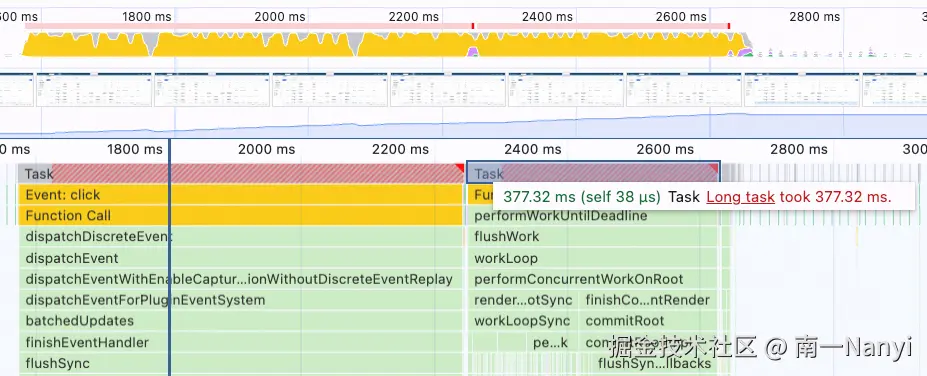This screenshot has height=376, width=927.
Task: Select the Event: click bar
Action: tap(240, 195)
